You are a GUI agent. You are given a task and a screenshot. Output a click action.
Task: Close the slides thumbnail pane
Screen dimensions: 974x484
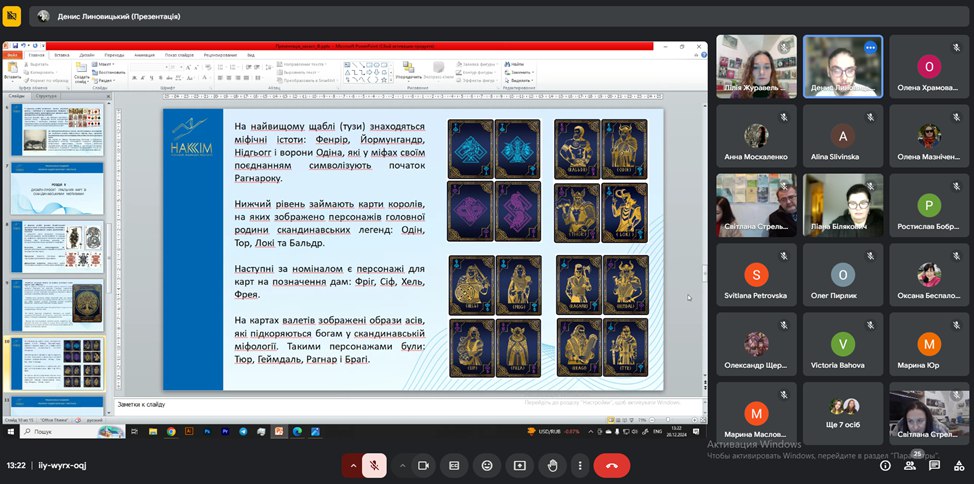108,97
